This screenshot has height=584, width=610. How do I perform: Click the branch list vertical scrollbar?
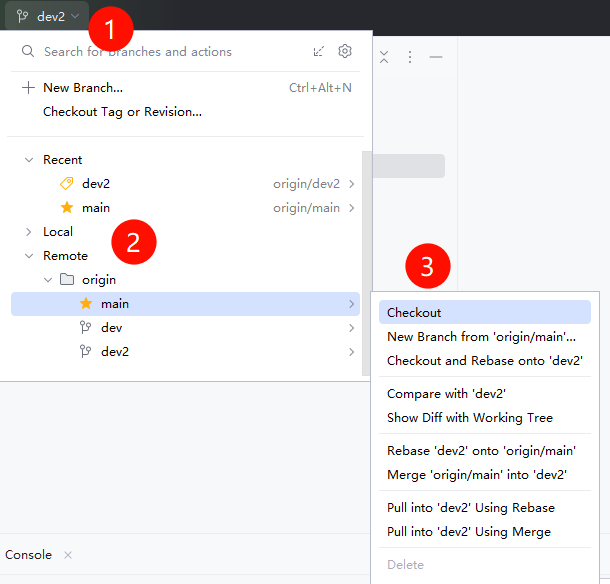365,263
